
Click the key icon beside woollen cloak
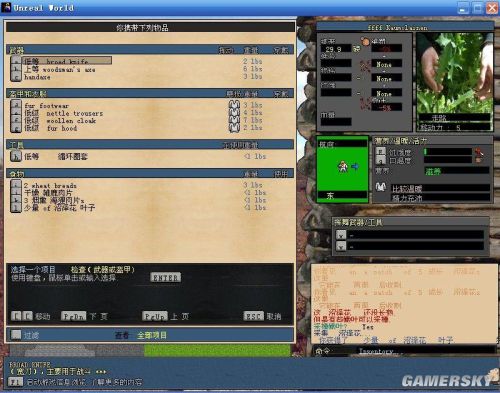click(x=16, y=120)
